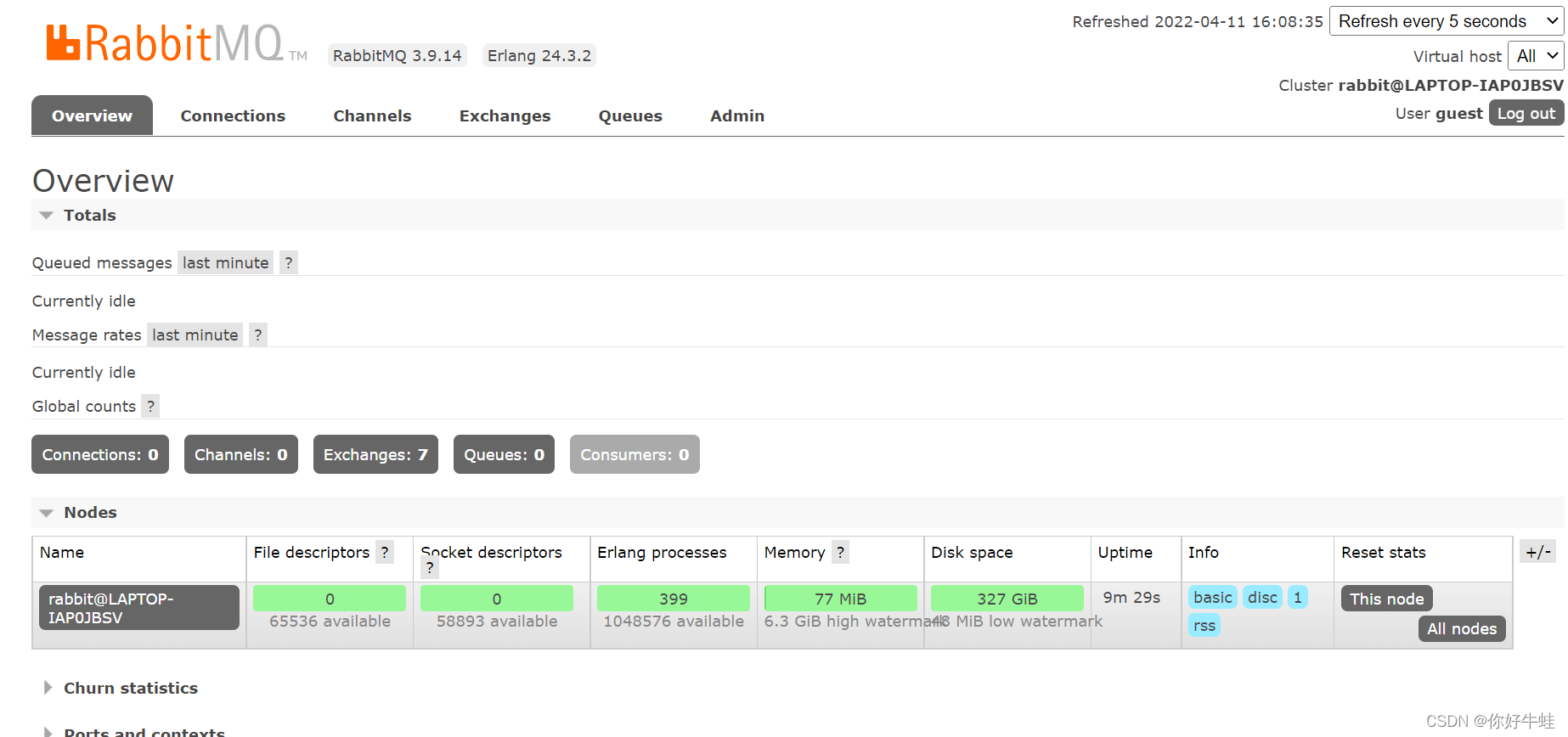Click the RabbitMQ logo
The height and width of the screenshot is (737, 1568).
tap(176, 44)
